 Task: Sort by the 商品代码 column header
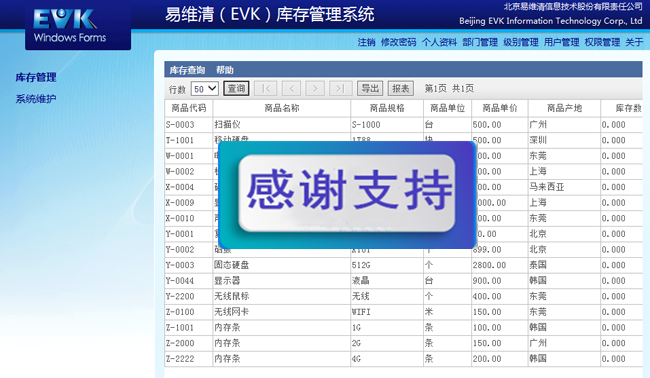[x=189, y=108]
